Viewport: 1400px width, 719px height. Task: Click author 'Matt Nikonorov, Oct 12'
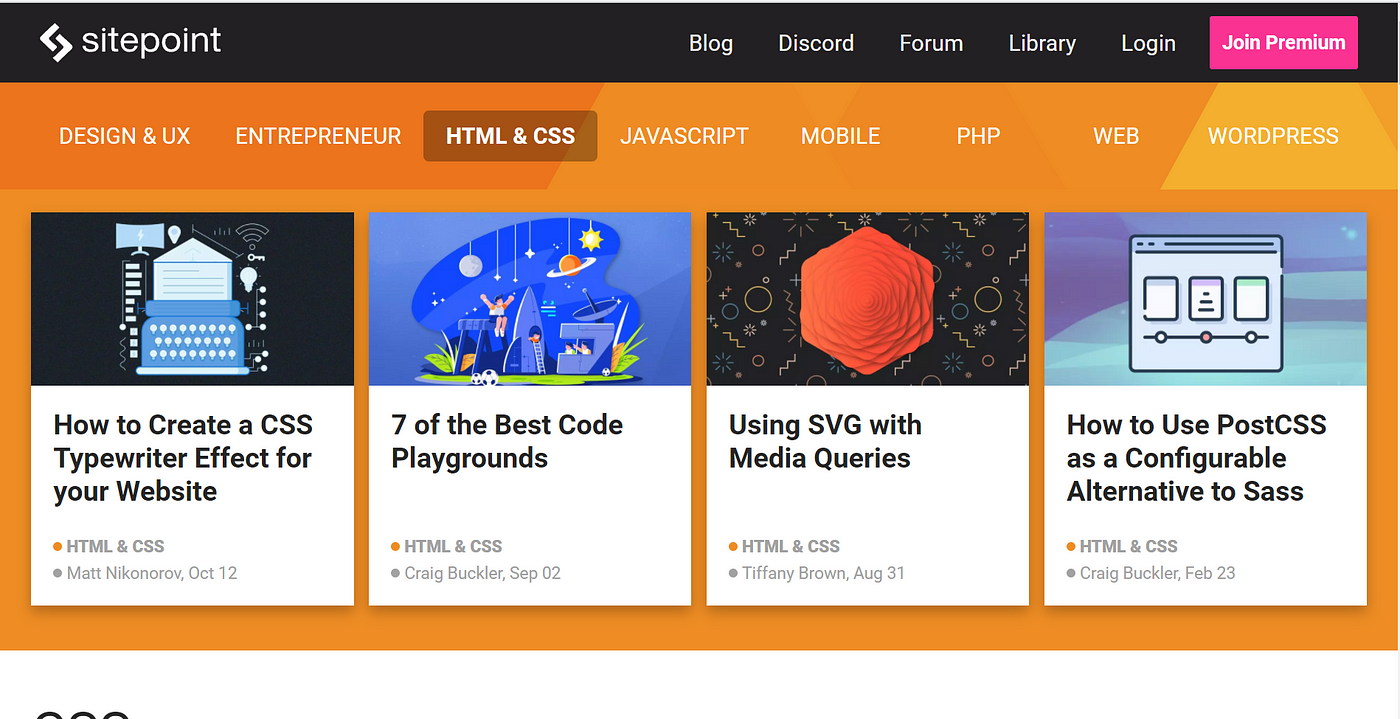tap(152, 573)
